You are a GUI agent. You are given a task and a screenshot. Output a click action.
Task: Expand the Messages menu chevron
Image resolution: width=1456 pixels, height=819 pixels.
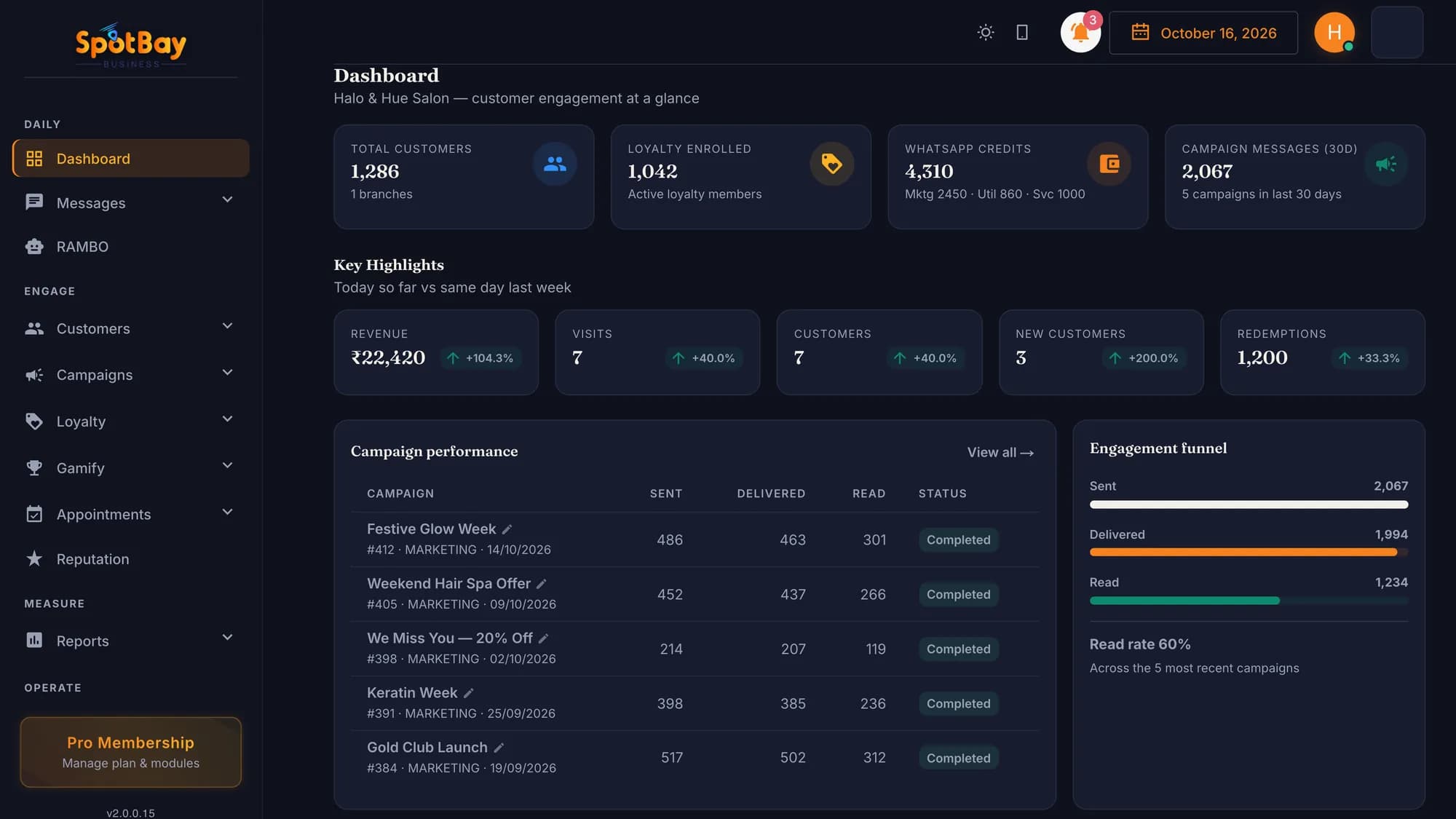[227, 200]
